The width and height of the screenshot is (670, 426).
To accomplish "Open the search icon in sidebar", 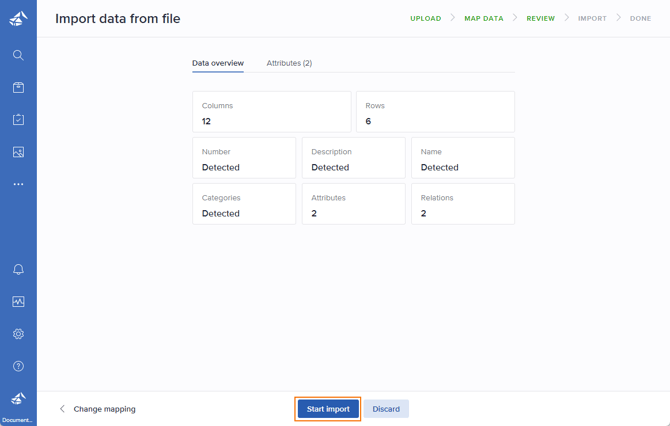I will 18,55.
